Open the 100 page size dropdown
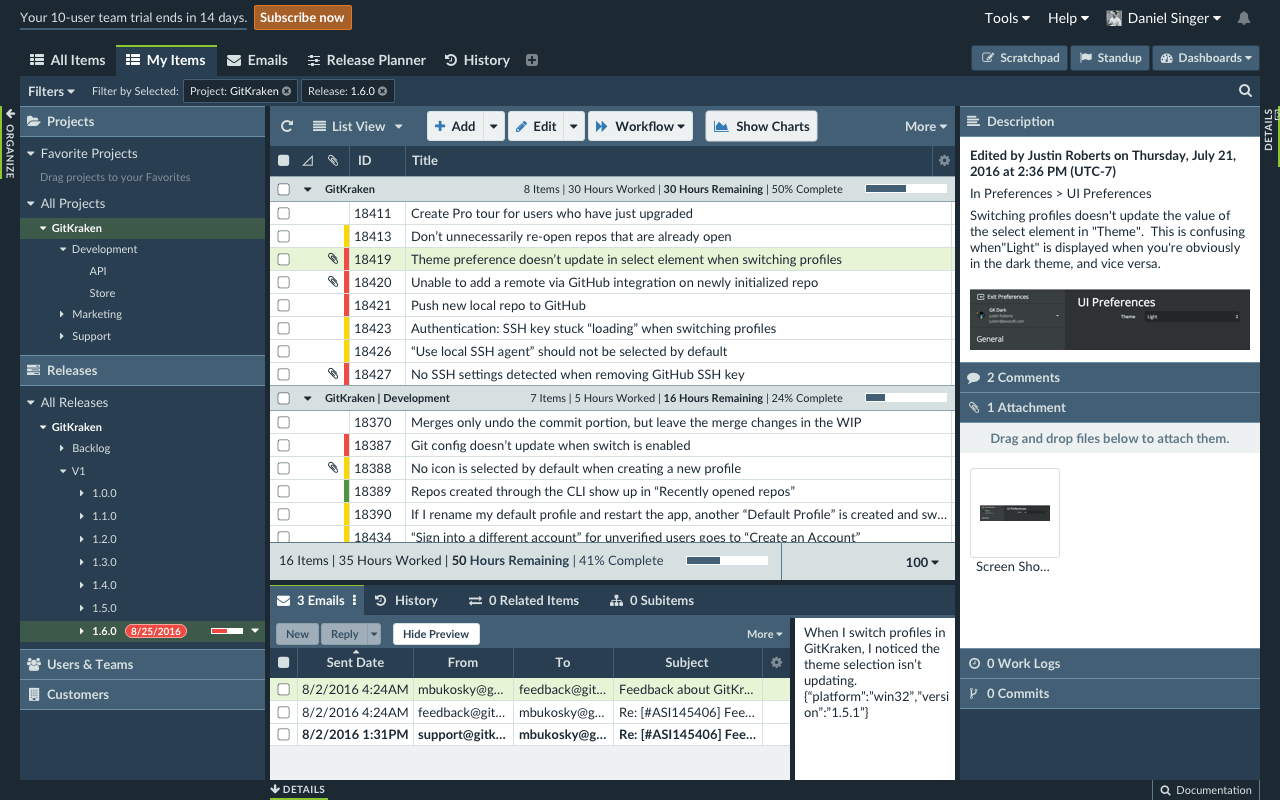The image size is (1280, 800). (922, 562)
